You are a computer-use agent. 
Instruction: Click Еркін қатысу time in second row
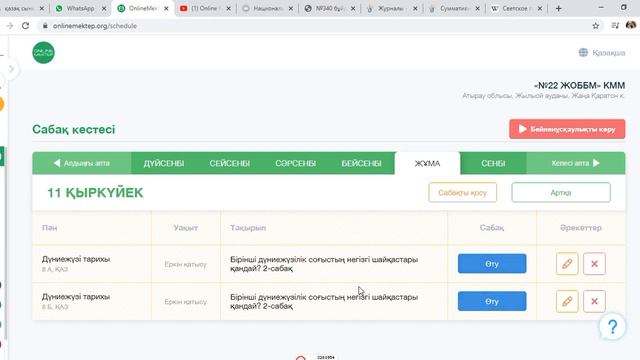[x=185, y=302]
